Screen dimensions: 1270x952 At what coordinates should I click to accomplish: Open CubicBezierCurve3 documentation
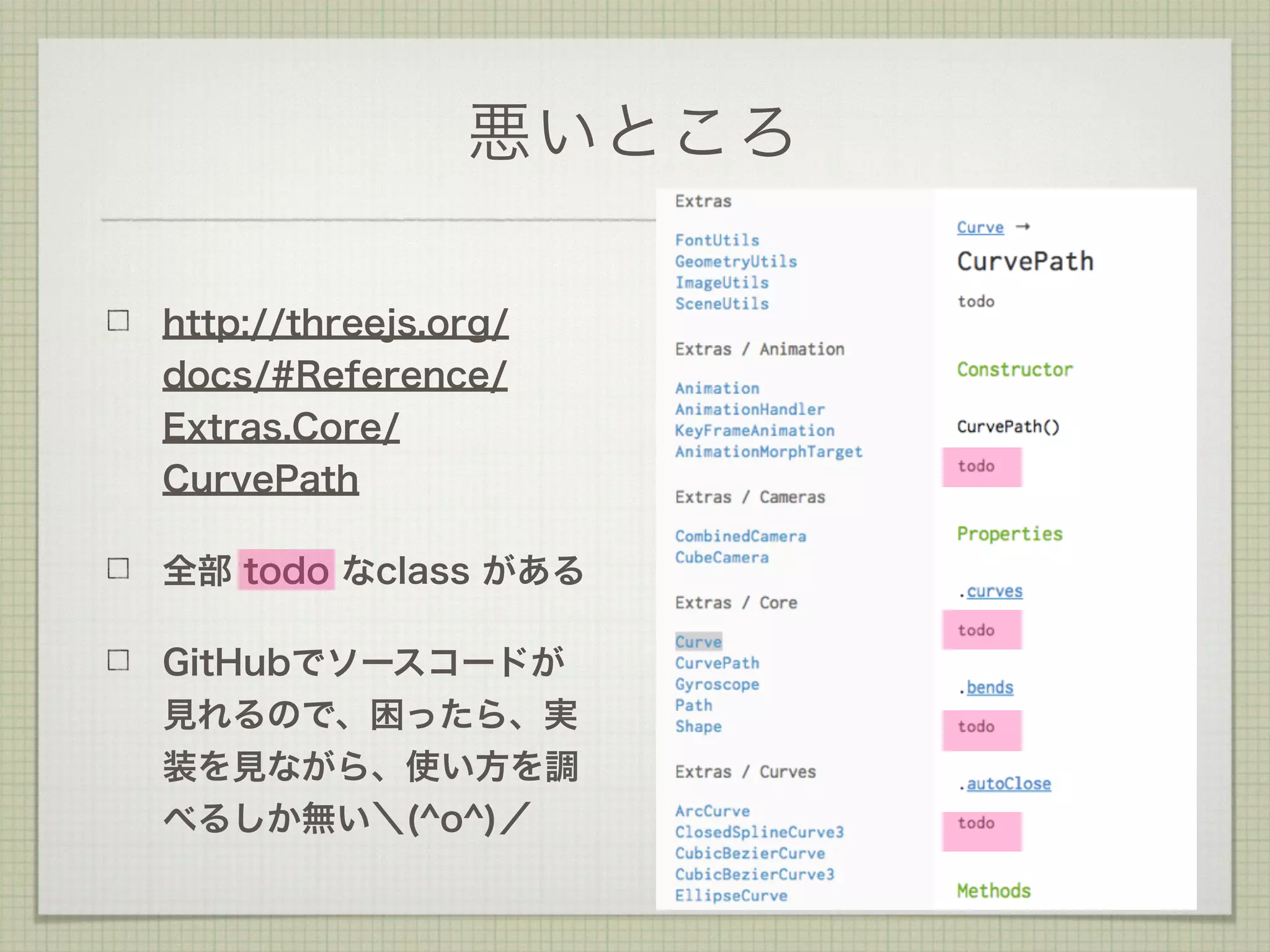[755, 875]
